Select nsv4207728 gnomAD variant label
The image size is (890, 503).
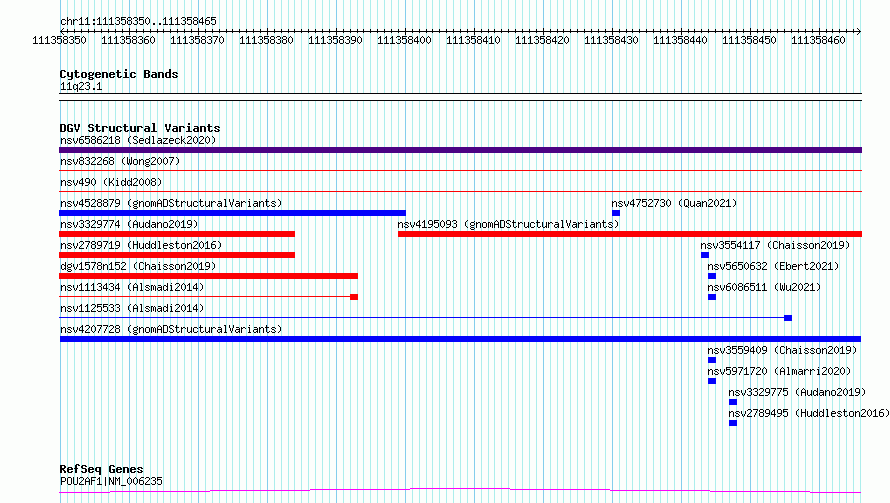click(171, 329)
